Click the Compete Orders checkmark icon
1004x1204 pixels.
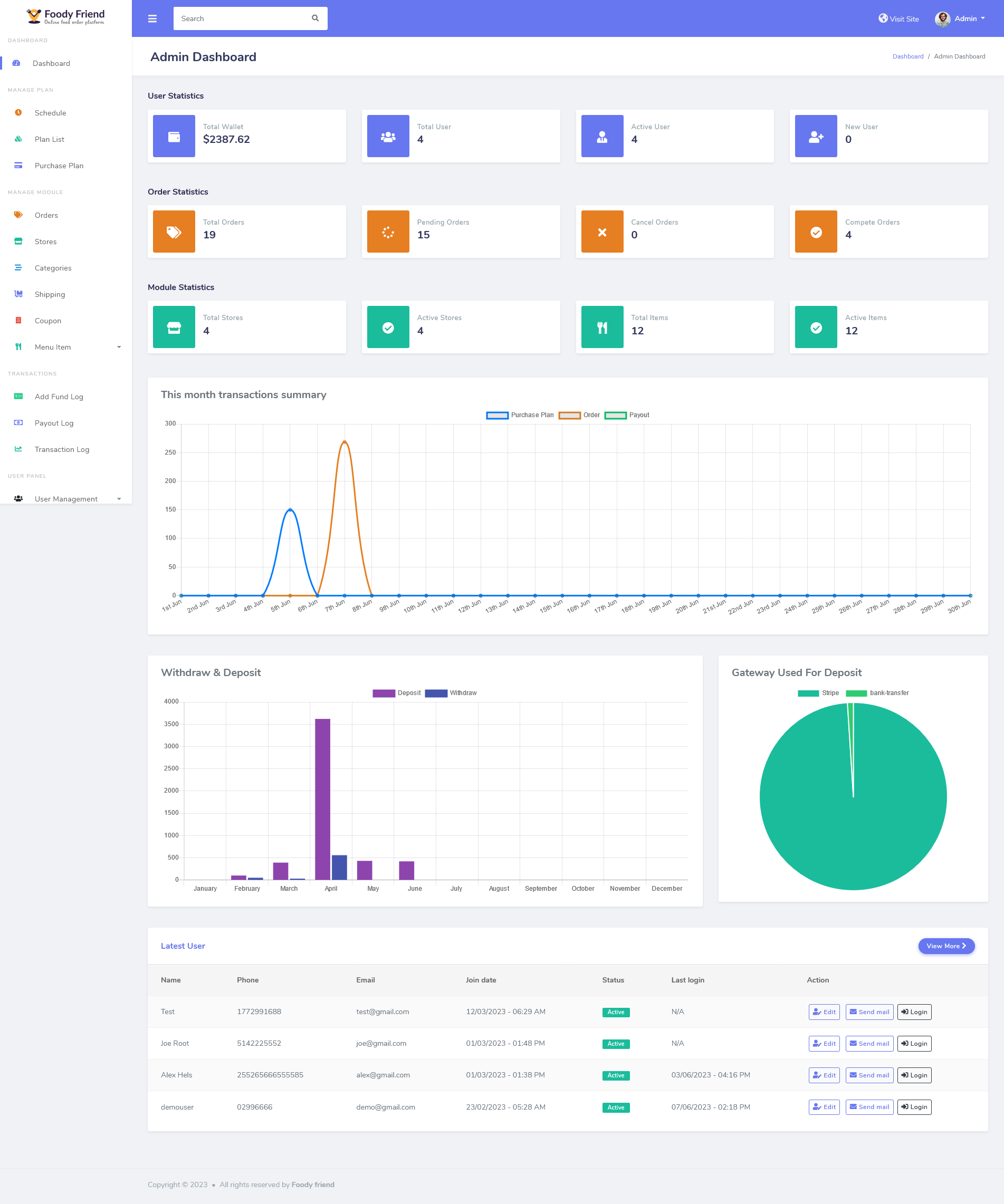pyautogui.click(x=816, y=232)
